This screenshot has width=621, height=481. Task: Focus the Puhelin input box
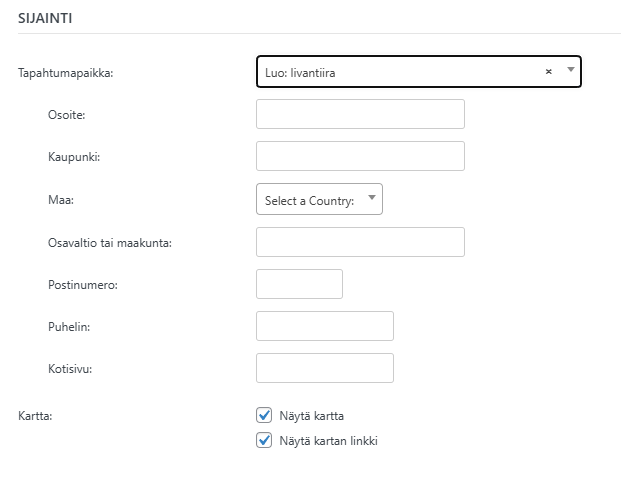pos(324,326)
